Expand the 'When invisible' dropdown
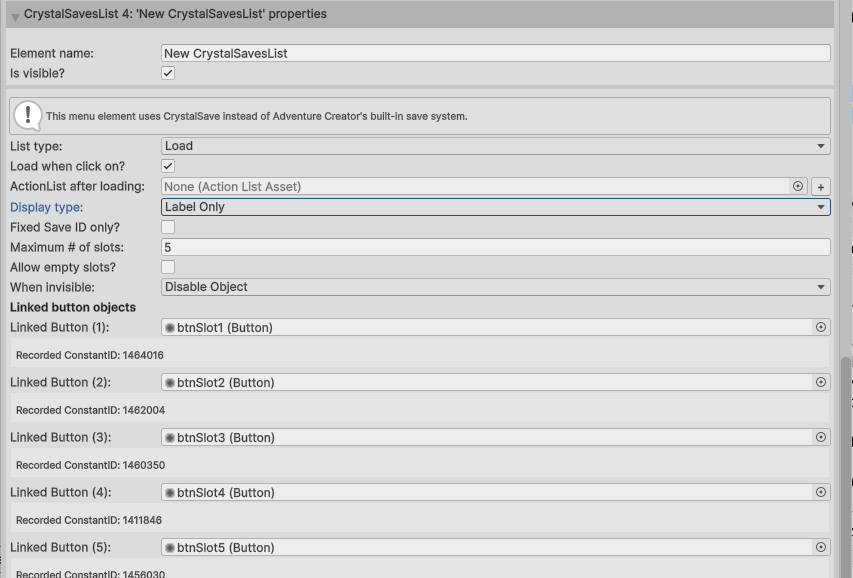Viewport: 853px width, 578px height. [x=495, y=287]
